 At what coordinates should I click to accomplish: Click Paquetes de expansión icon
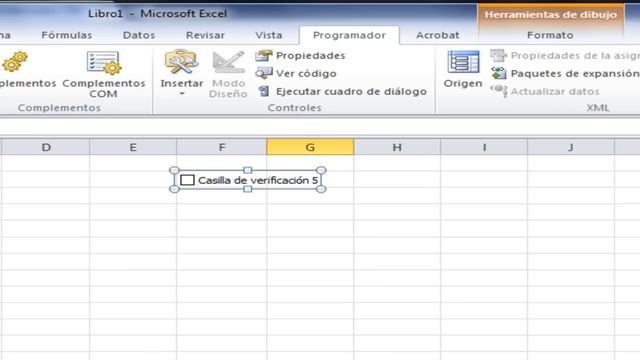click(x=498, y=73)
